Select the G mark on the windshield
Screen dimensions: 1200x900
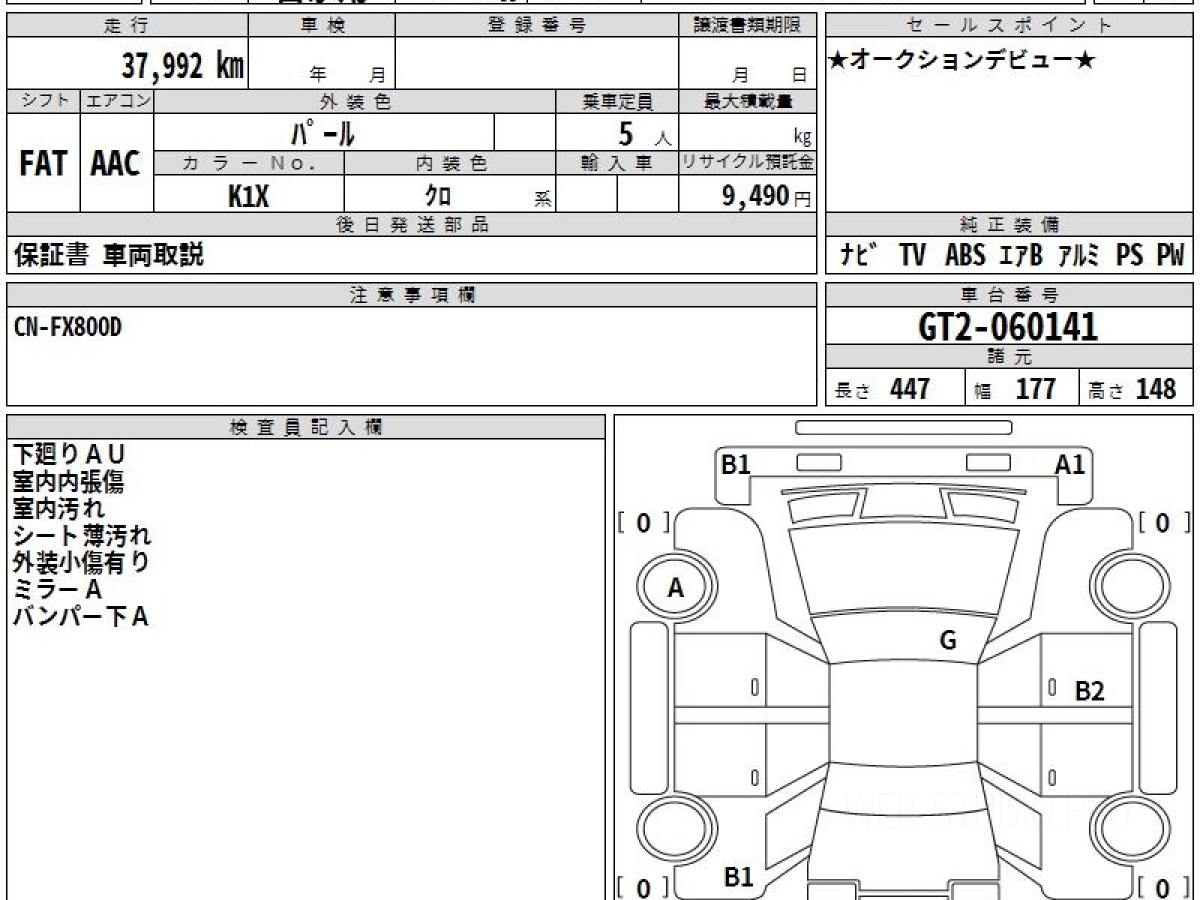click(948, 642)
